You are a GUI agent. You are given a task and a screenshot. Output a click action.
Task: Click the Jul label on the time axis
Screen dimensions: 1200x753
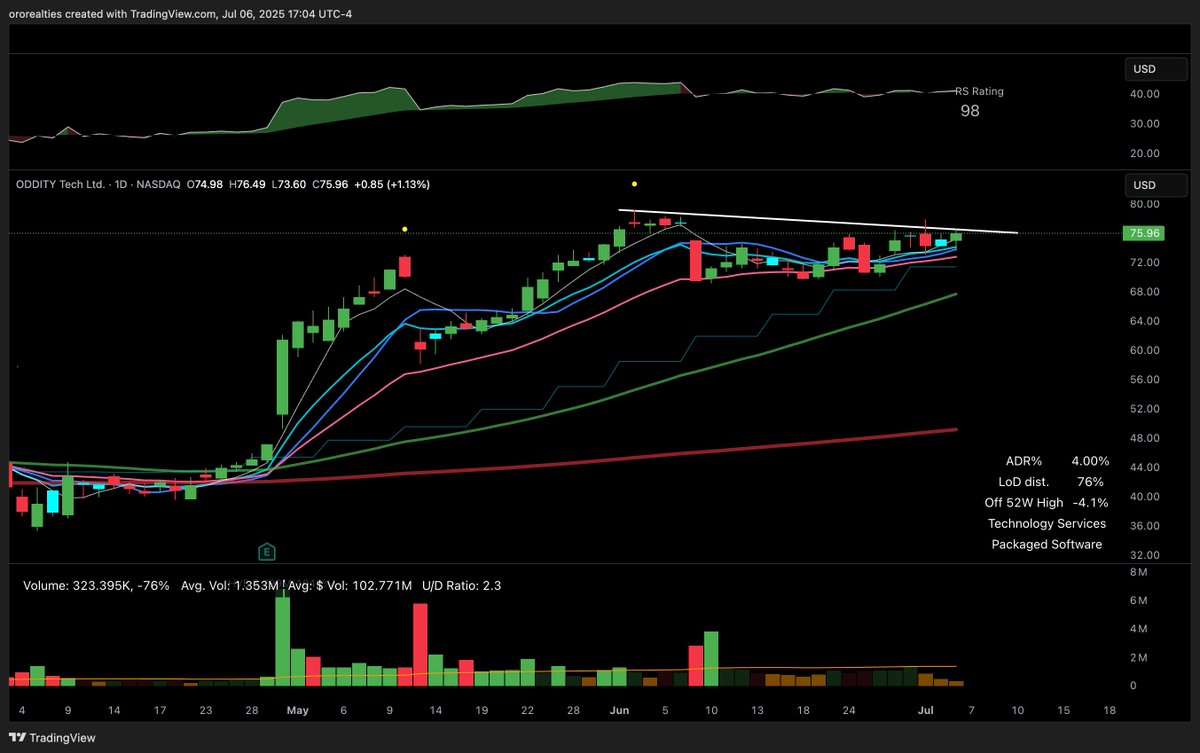pos(924,710)
